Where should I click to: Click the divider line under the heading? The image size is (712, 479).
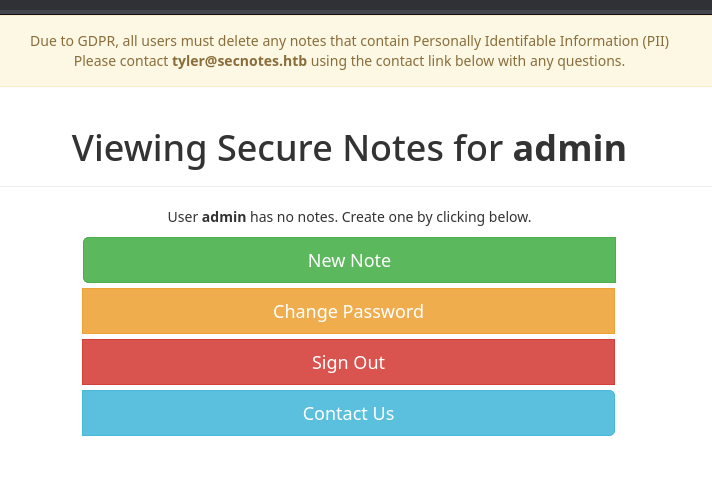(356, 186)
